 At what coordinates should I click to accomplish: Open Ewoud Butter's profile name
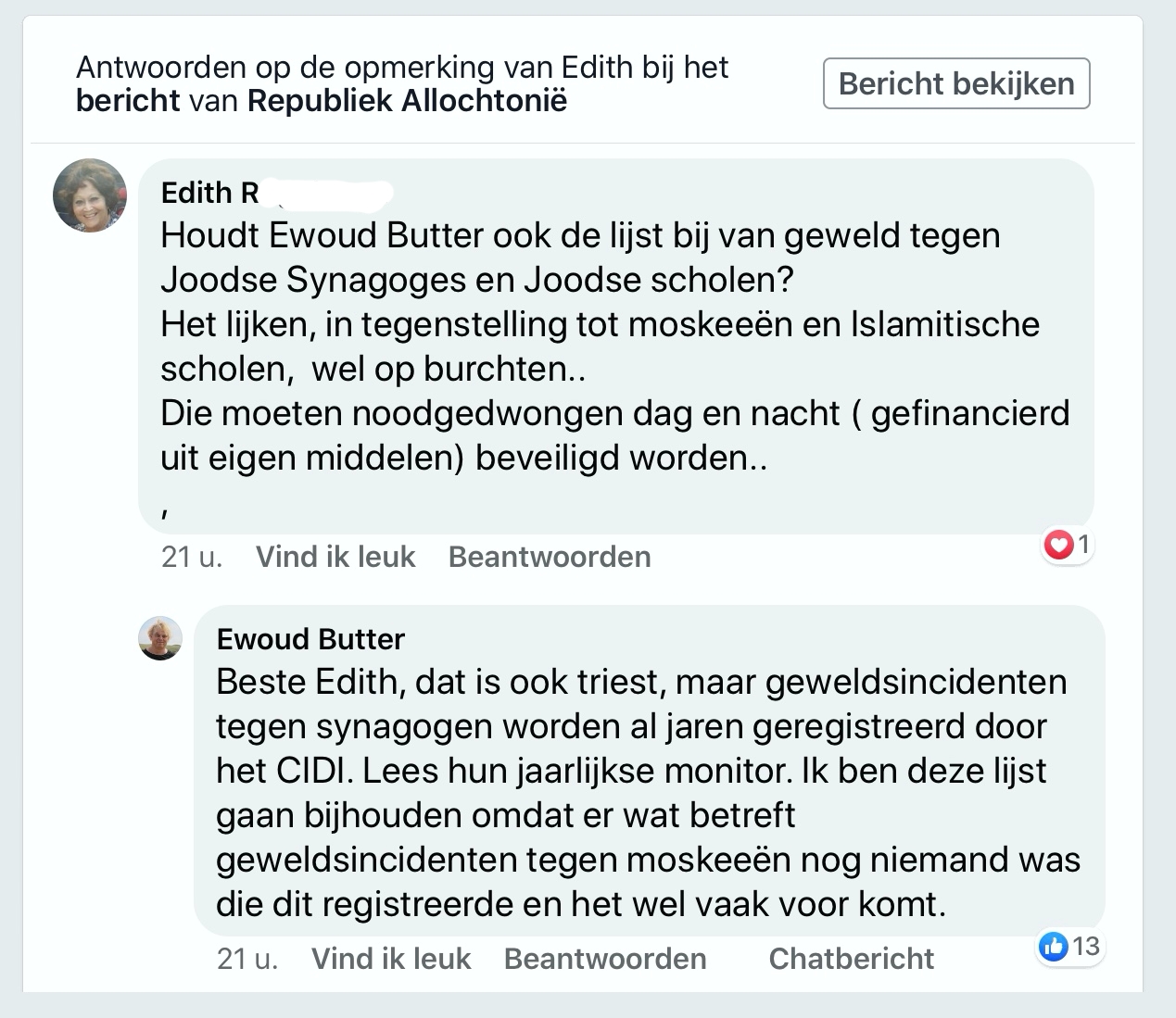[310, 639]
